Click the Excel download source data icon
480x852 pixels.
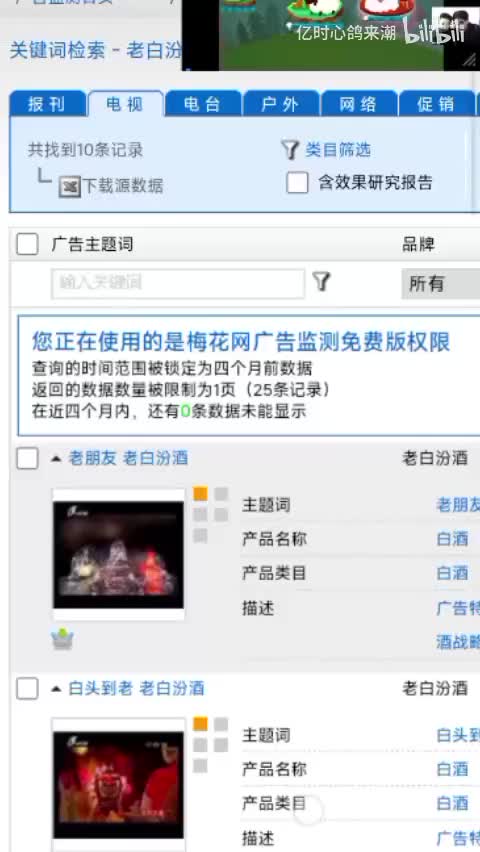[x=70, y=186]
